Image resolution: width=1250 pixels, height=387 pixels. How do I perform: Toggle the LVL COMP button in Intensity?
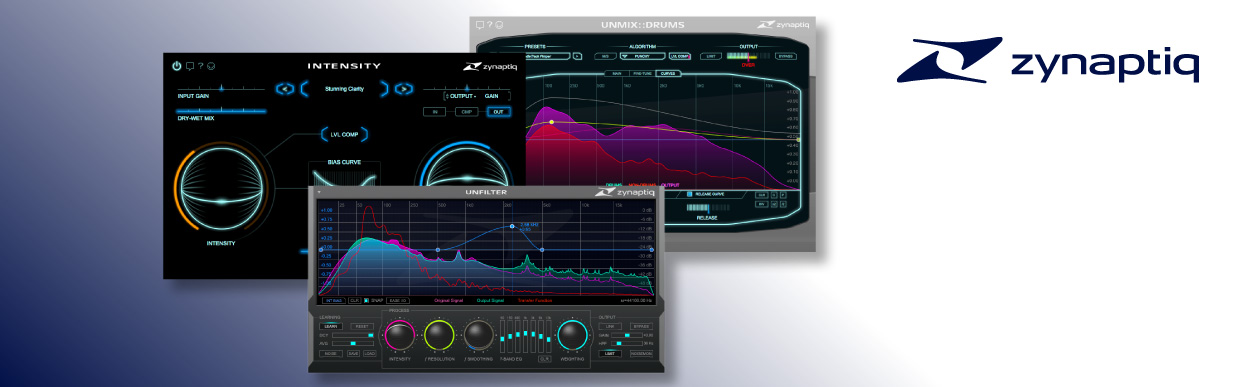pyautogui.click(x=344, y=133)
